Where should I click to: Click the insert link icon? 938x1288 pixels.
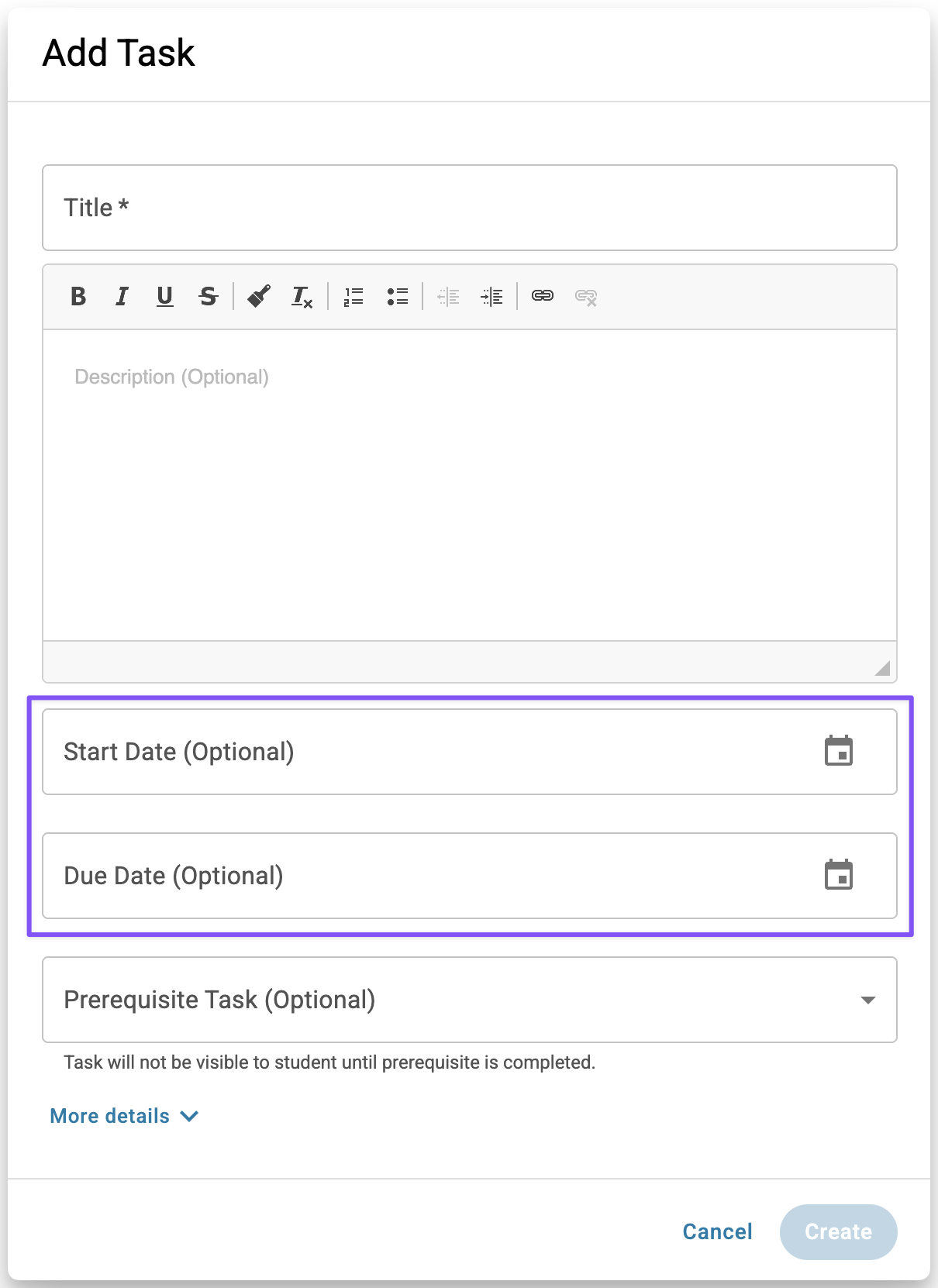[543, 296]
